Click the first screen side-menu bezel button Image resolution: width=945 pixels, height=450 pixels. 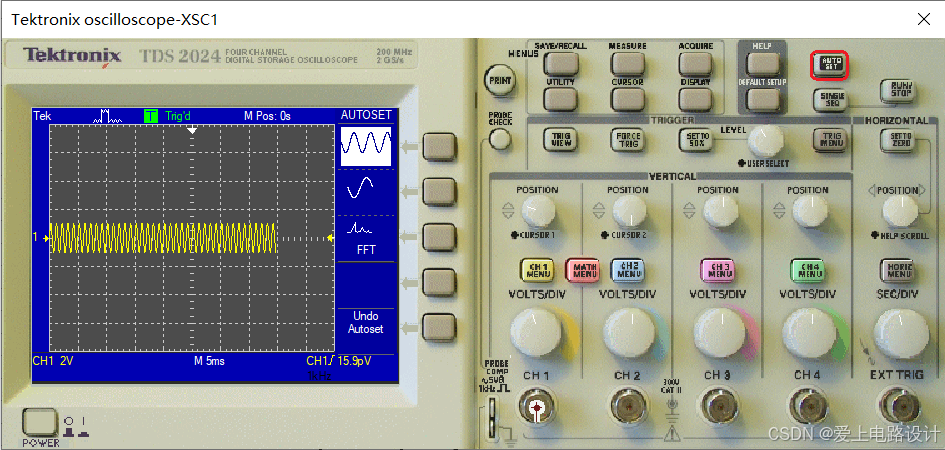(438, 147)
